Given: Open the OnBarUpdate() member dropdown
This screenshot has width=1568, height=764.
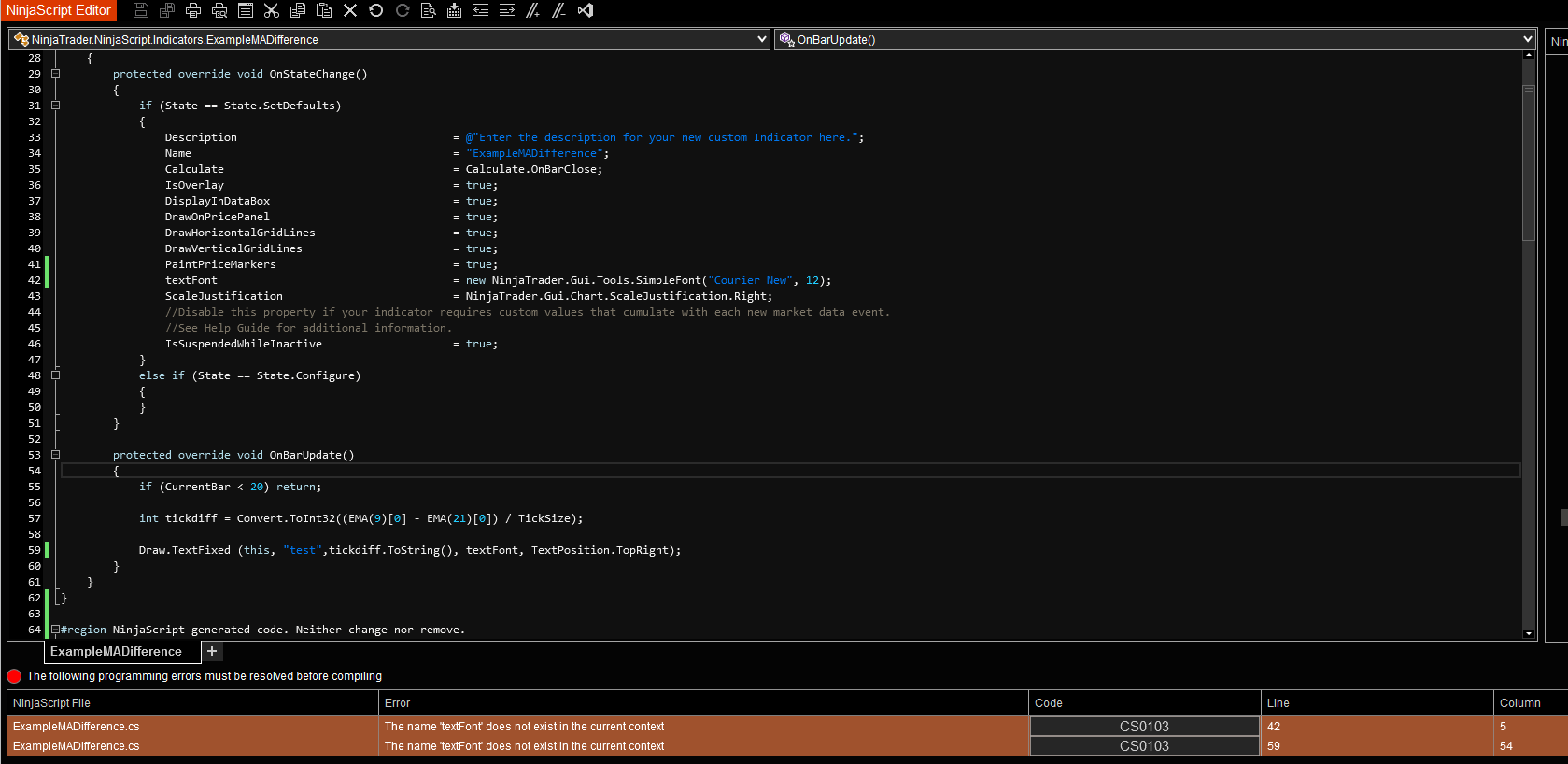Looking at the screenshot, I should click(x=1527, y=39).
